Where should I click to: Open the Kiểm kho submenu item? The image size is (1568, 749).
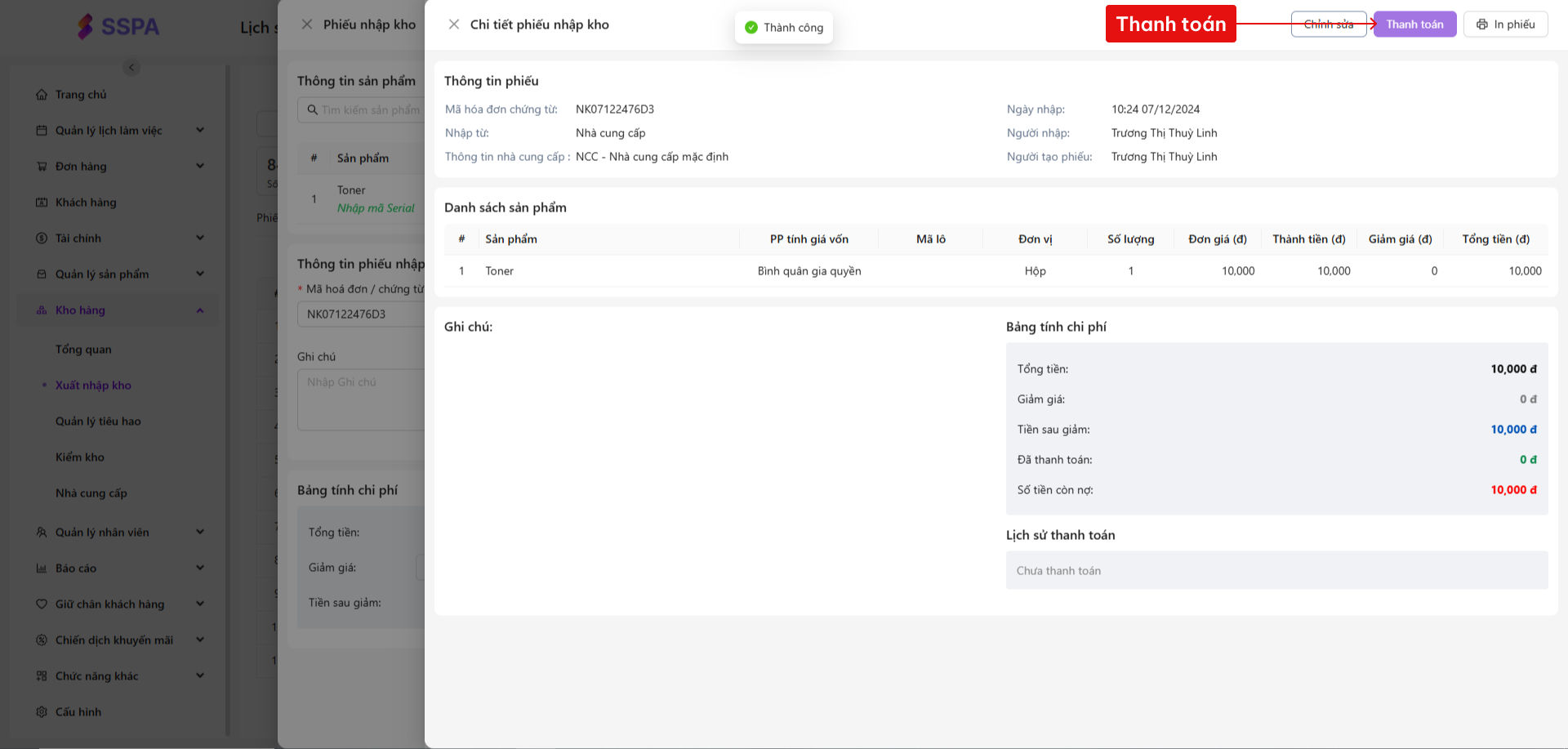point(80,457)
